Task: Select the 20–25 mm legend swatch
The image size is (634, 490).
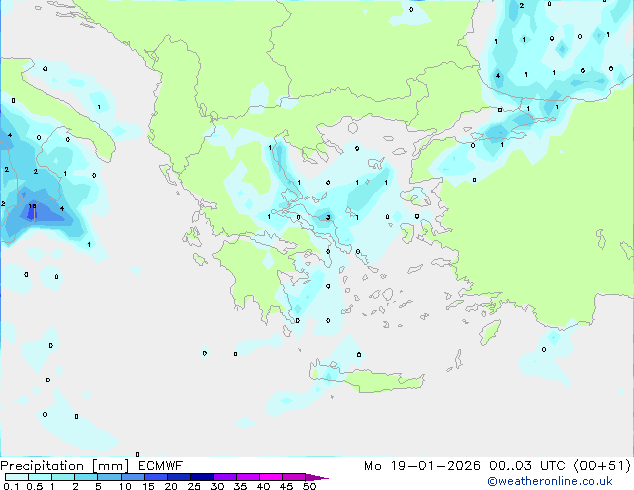Action: pos(179,477)
